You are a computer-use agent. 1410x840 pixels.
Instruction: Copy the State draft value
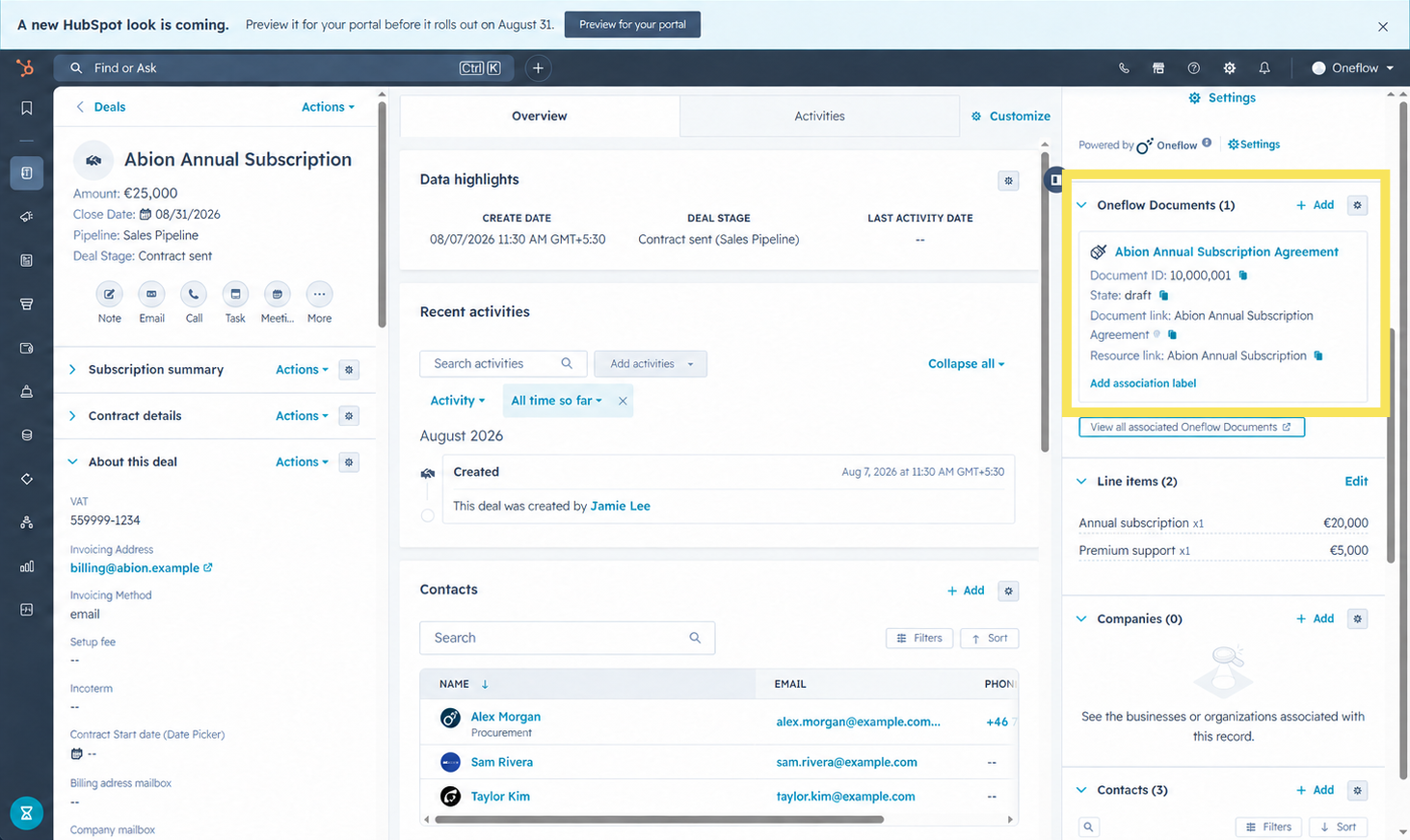click(1163, 296)
